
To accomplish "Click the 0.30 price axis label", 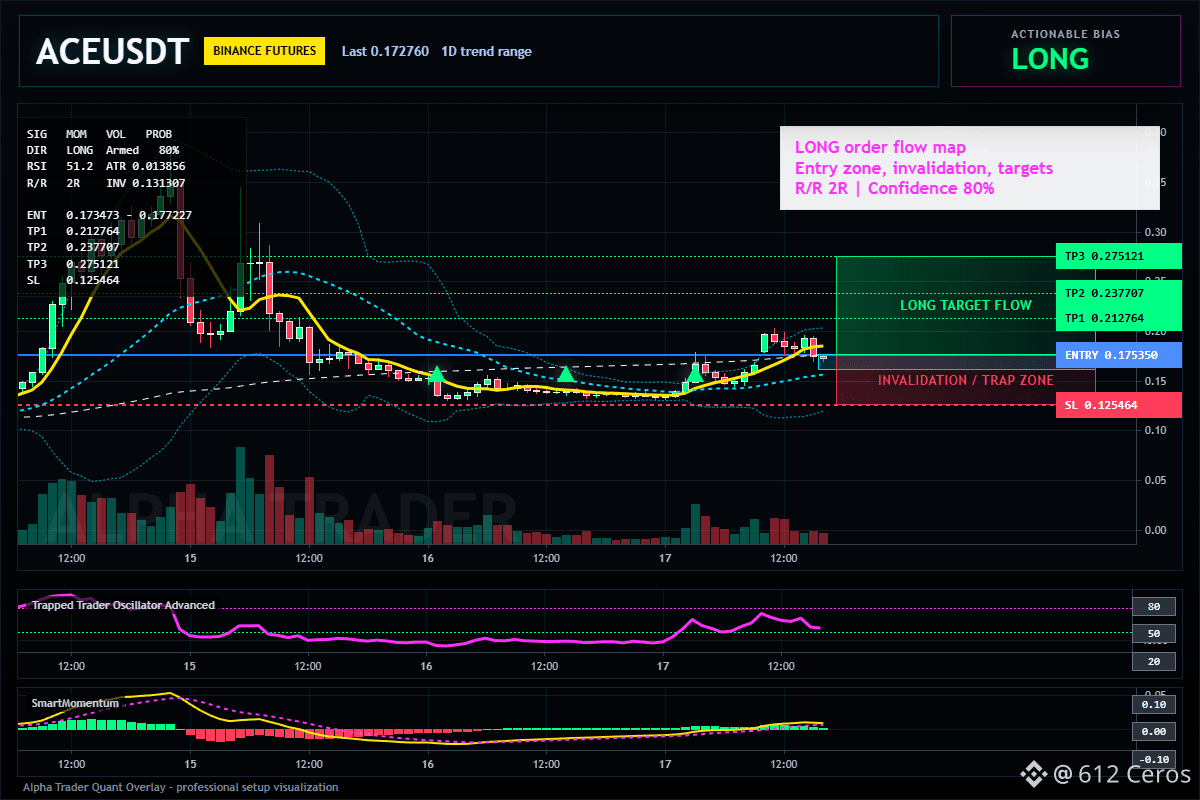I will coord(1155,231).
